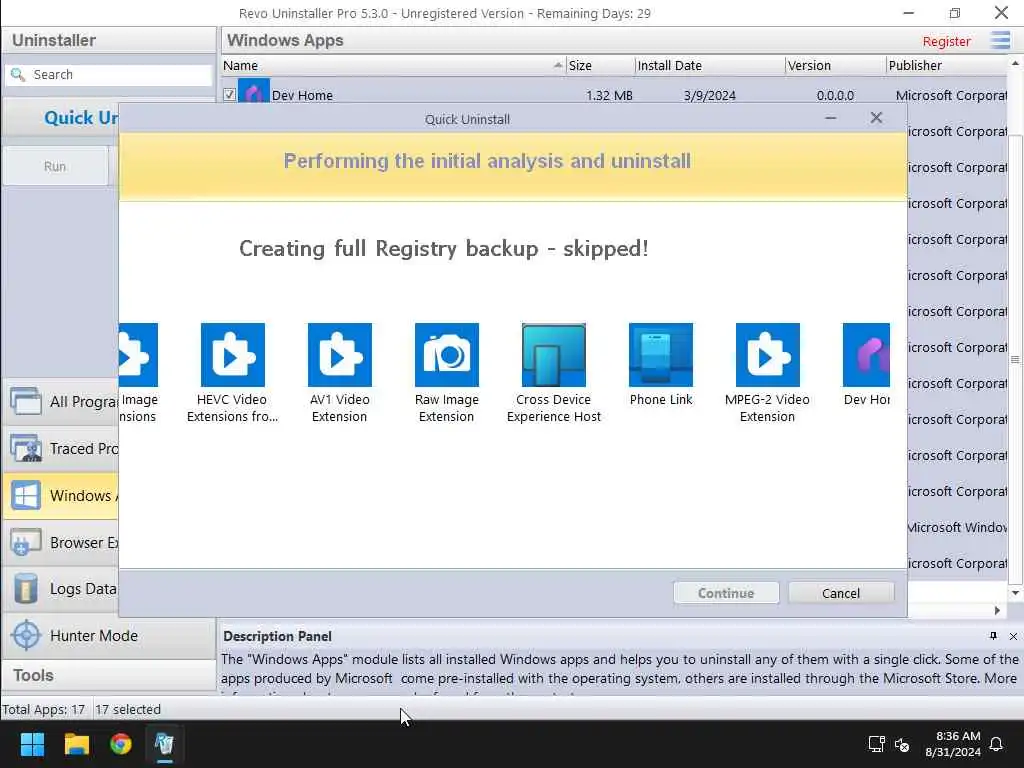Open the Traced Programs module icon
The height and width of the screenshot is (768, 1024).
tap(26, 448)
